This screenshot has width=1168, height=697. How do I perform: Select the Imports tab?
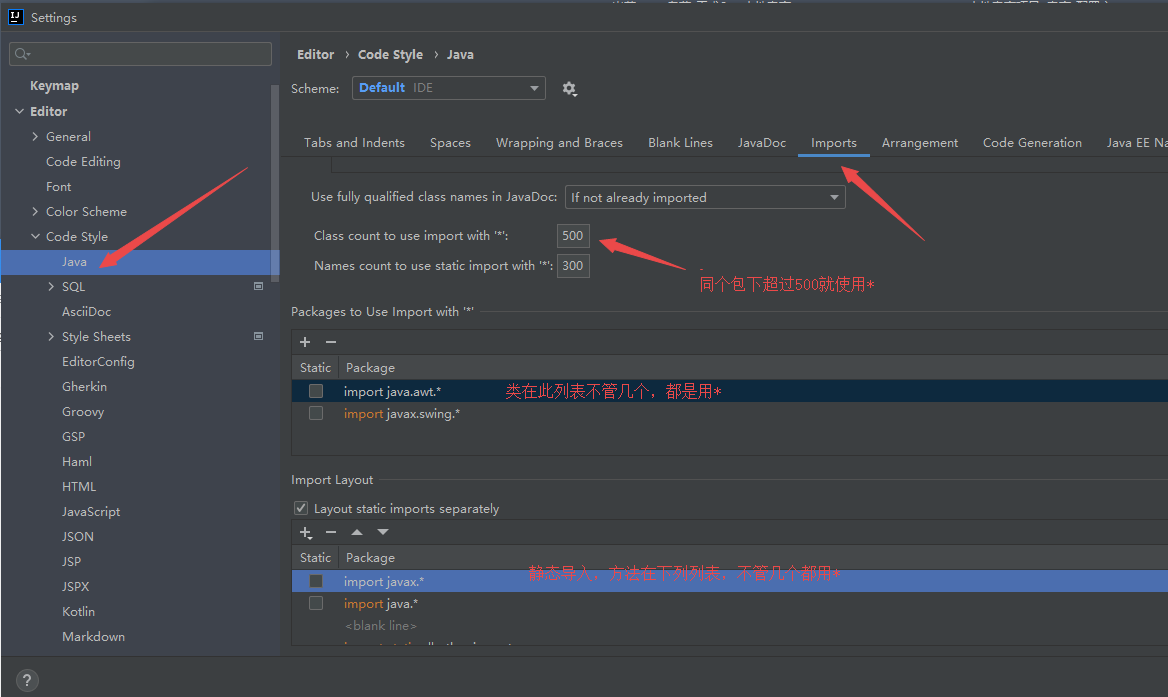(x=834, y=142)
